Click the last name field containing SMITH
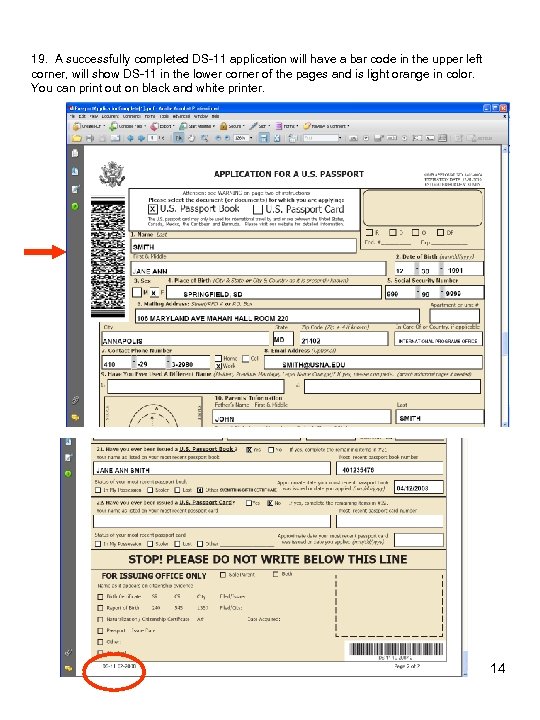540x720 pixels. [x=243, y=246]
